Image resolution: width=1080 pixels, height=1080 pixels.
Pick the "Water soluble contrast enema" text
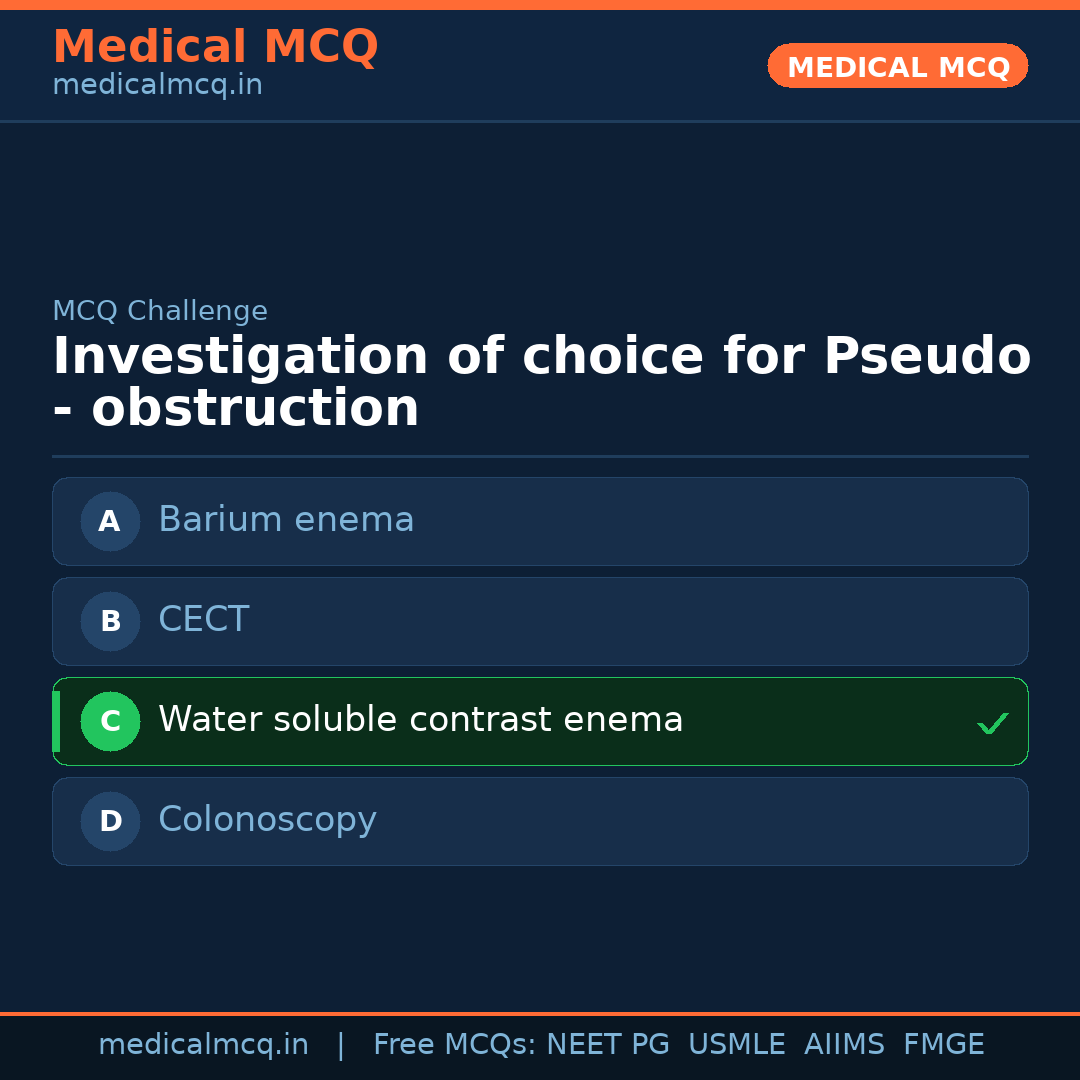click(420, 720)
